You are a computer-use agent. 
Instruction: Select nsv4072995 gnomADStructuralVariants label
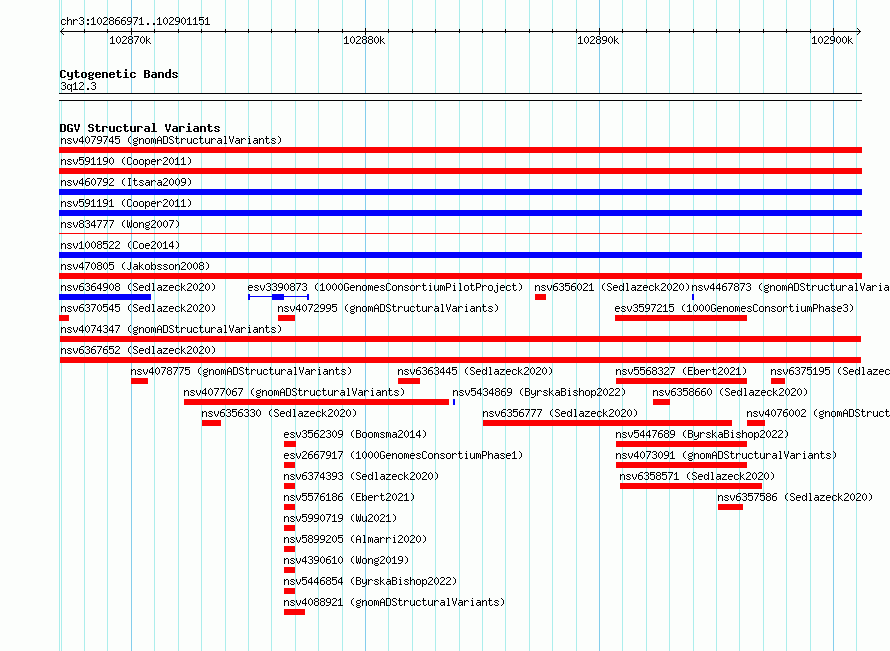tap(388, 308)
